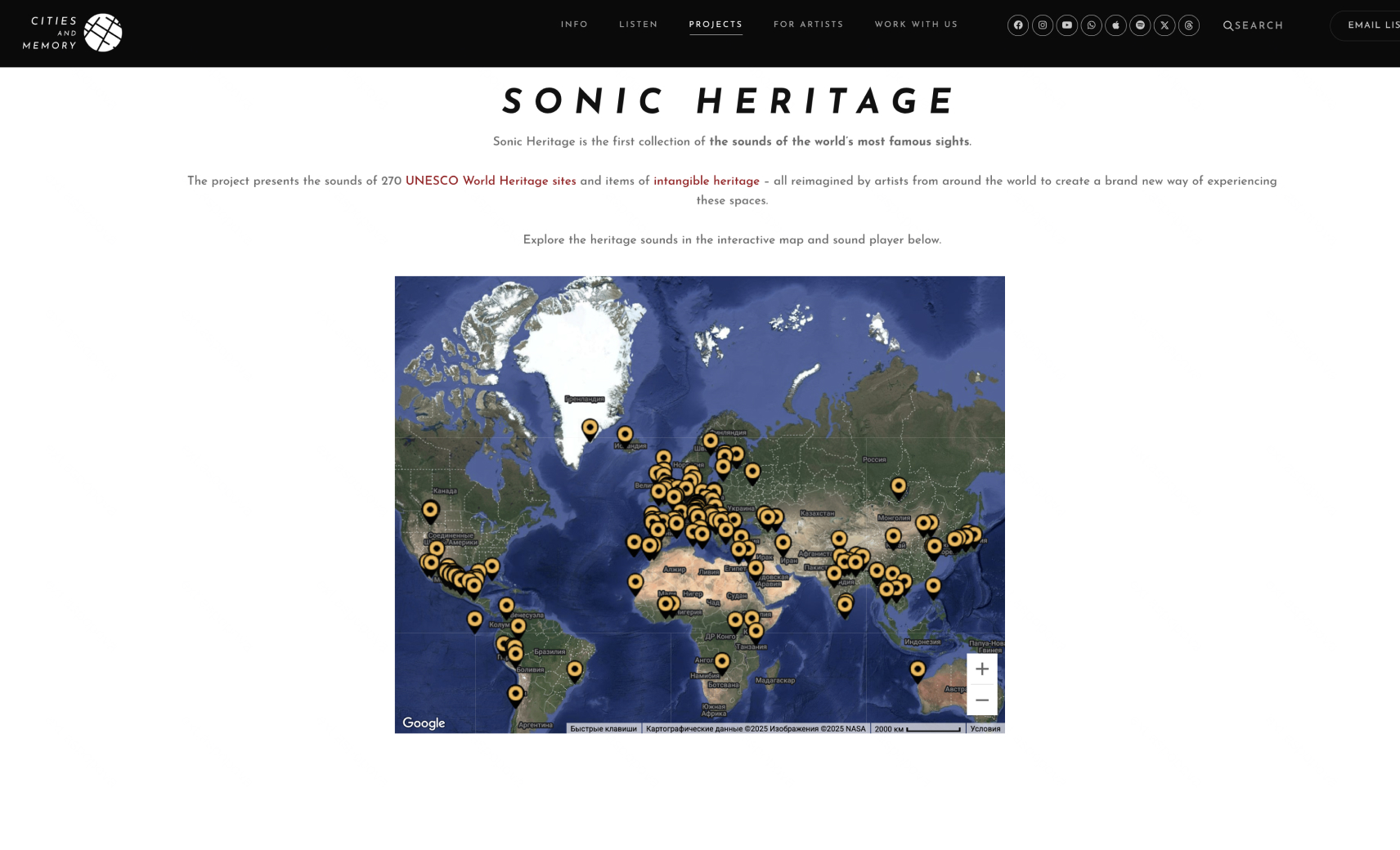1400x850 pixels.
Task: Open the INFO menu
Action: coord(575,25)
